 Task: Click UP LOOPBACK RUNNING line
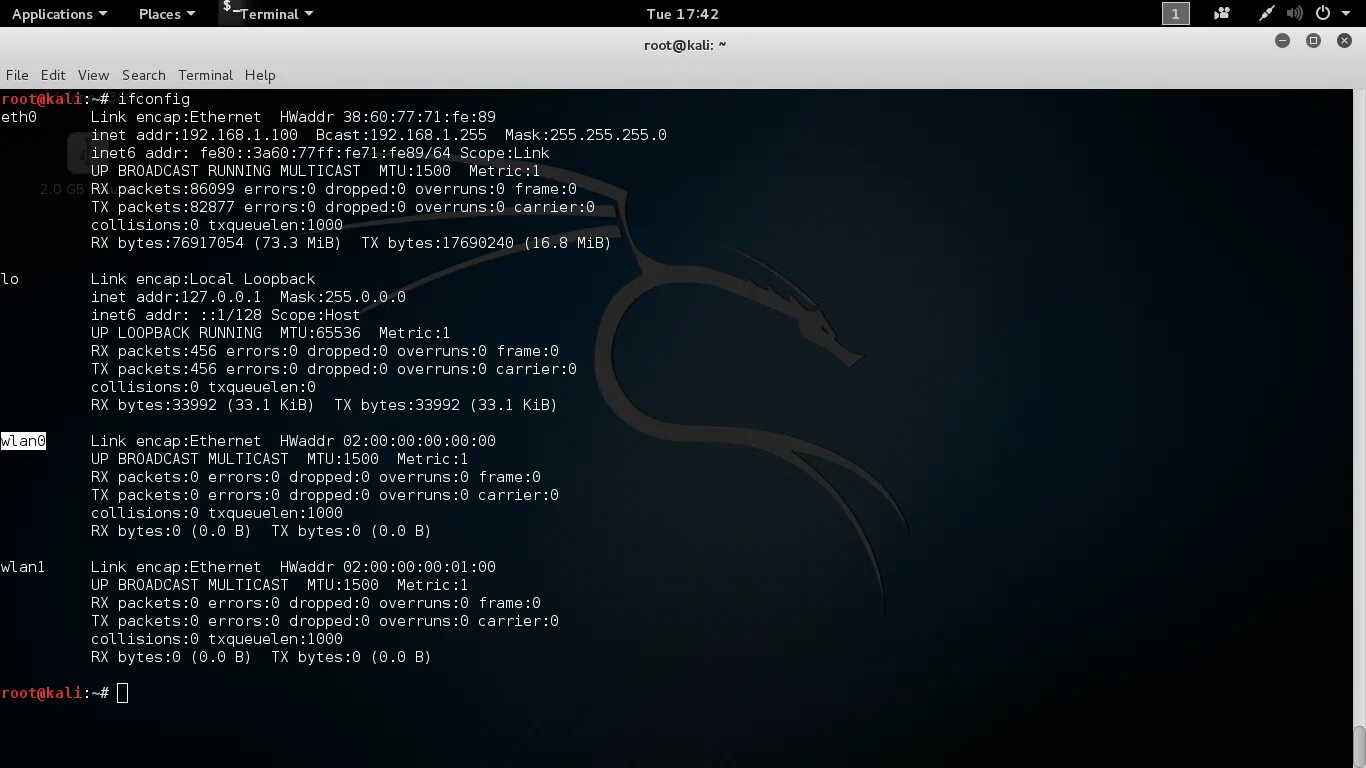[271, 333]
